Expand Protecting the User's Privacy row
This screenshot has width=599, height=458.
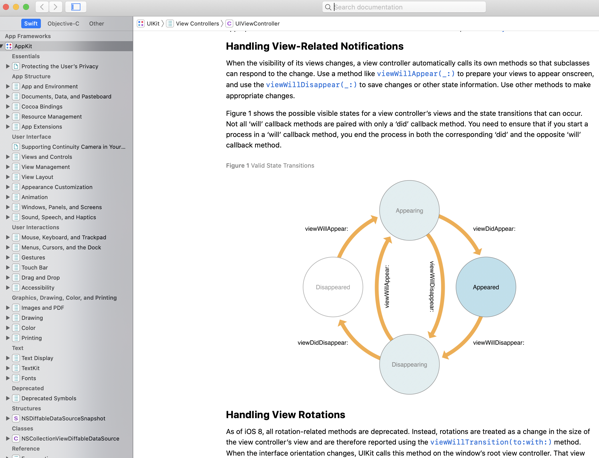8,66
